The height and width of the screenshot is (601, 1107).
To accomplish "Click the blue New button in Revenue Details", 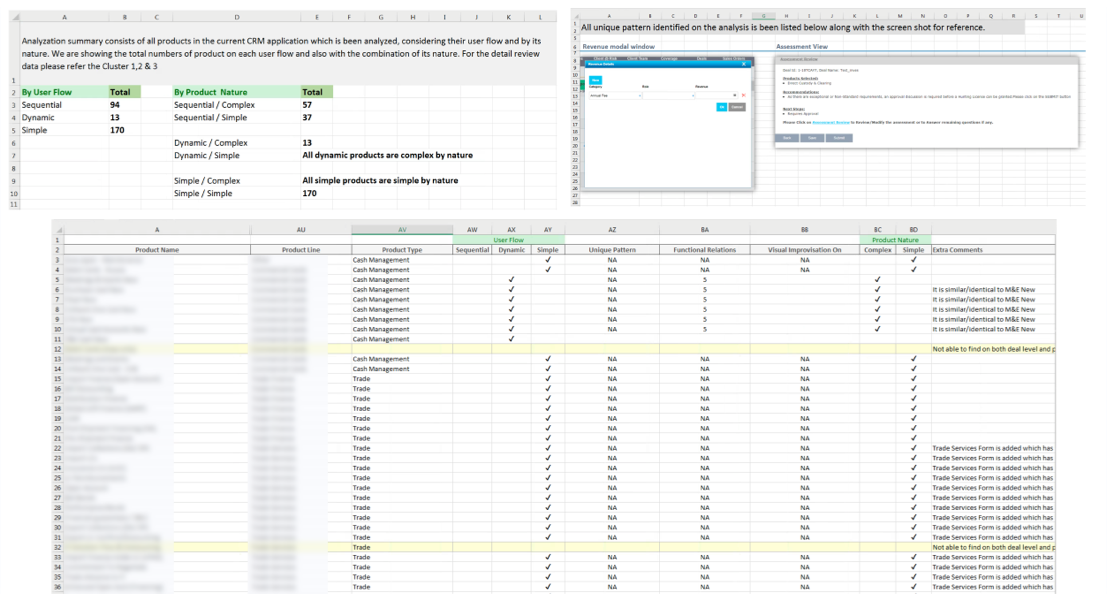I will [595, 80].
